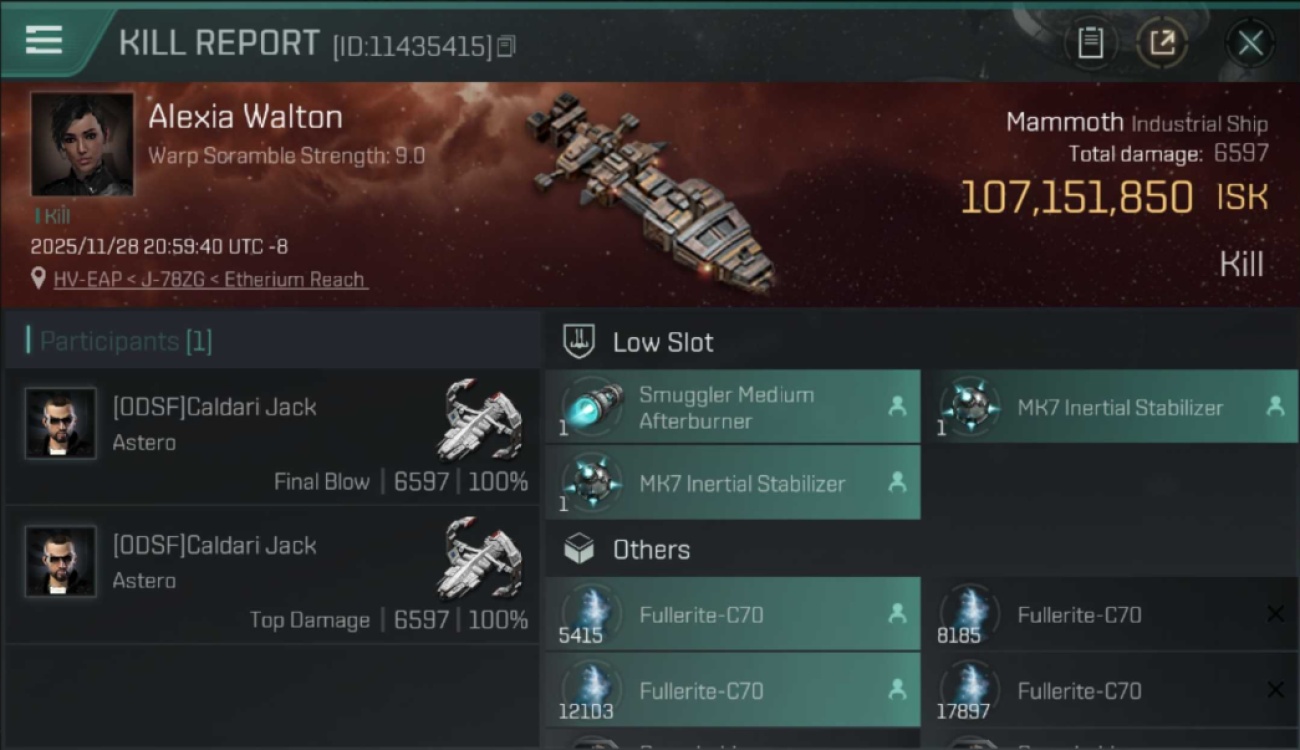The image size is (1300, 750).
Task: Open the hamburger main menu
Action: point(44,41)
